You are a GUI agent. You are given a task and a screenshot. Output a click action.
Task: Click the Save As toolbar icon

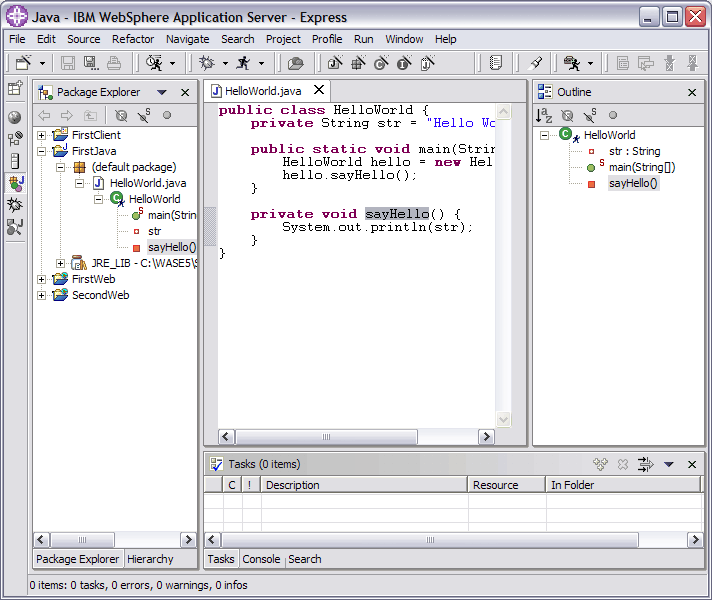pyautogui.click(x=91, y=63)
